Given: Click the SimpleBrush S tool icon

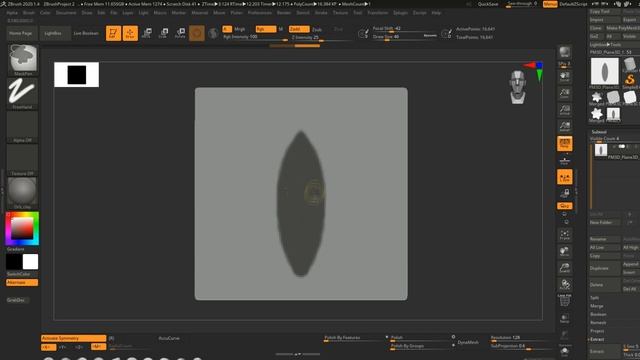Looking at the screenshot, I should point(630,80).
